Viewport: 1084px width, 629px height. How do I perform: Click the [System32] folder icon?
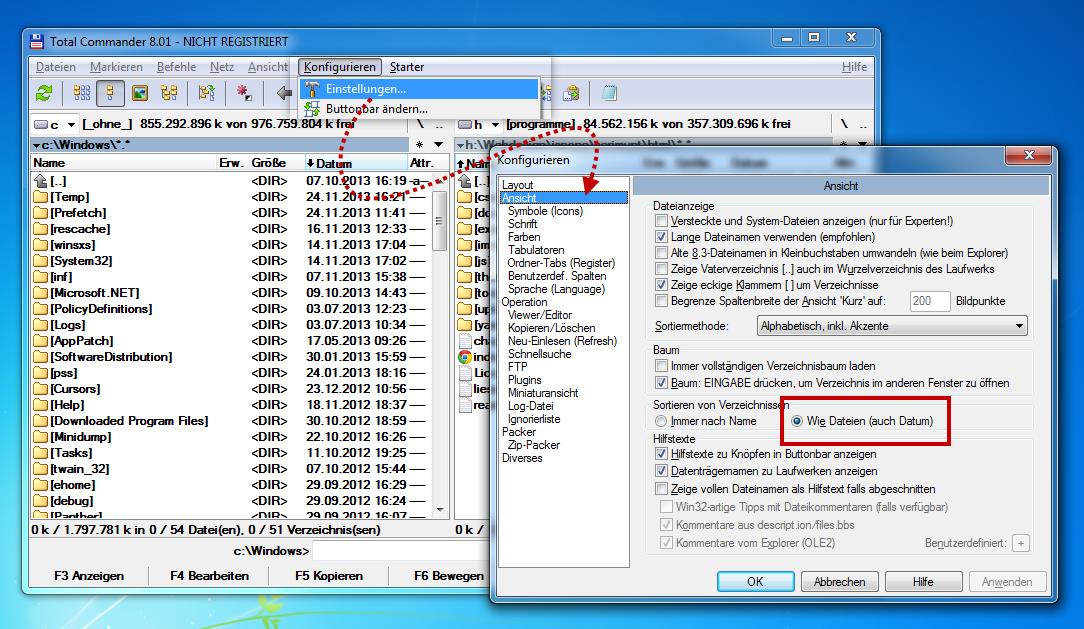(x=41, y=261)
